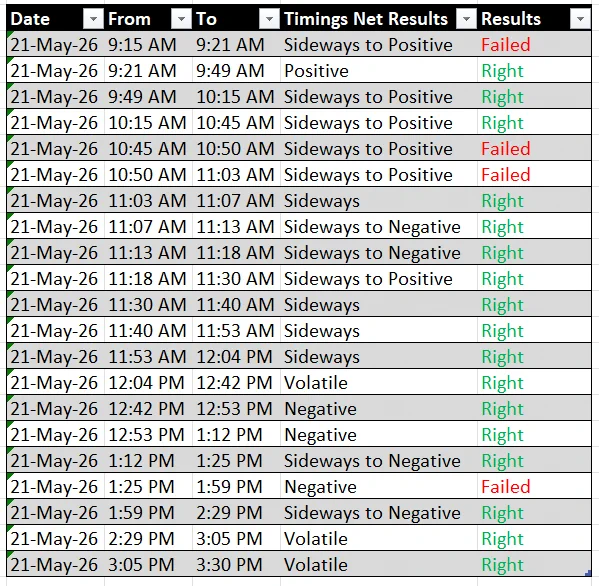Open the Results column filter dropdown
Viewport: 599px width, 586px height.
[x=580, y=19]
